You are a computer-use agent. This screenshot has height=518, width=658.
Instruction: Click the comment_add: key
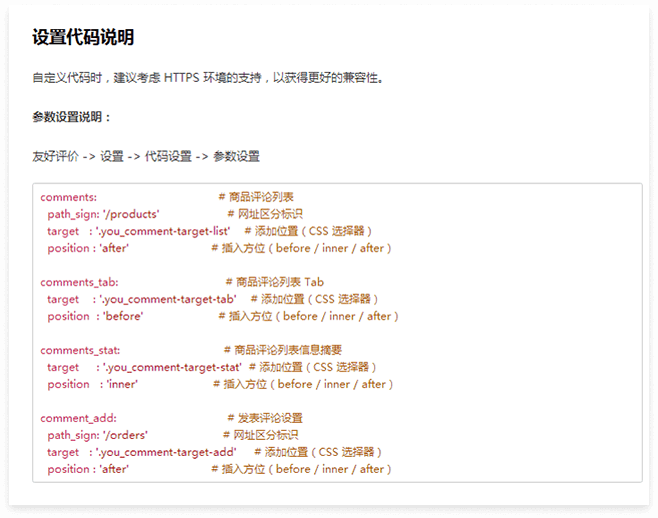tap(78, 418)
